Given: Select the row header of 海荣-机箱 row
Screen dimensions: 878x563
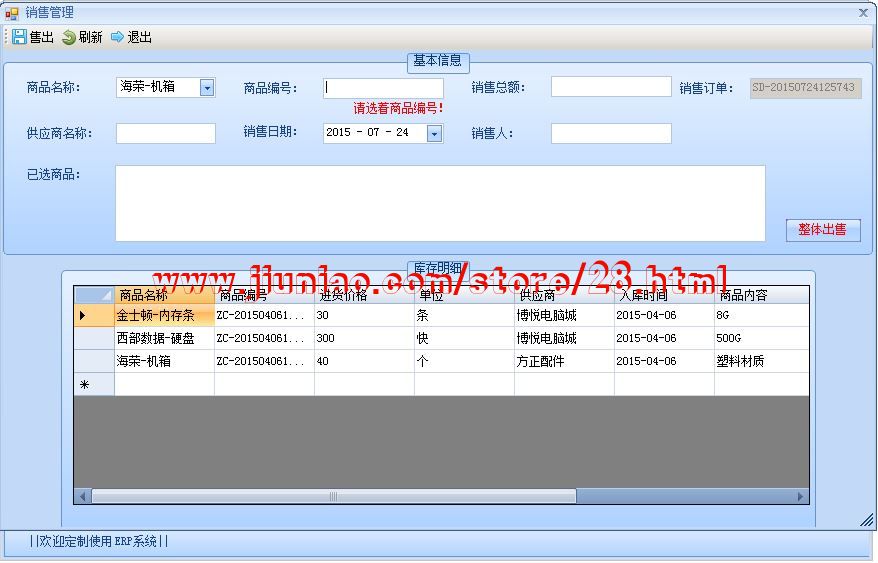Looking at the screenshot, I should (x=94, y=361).
